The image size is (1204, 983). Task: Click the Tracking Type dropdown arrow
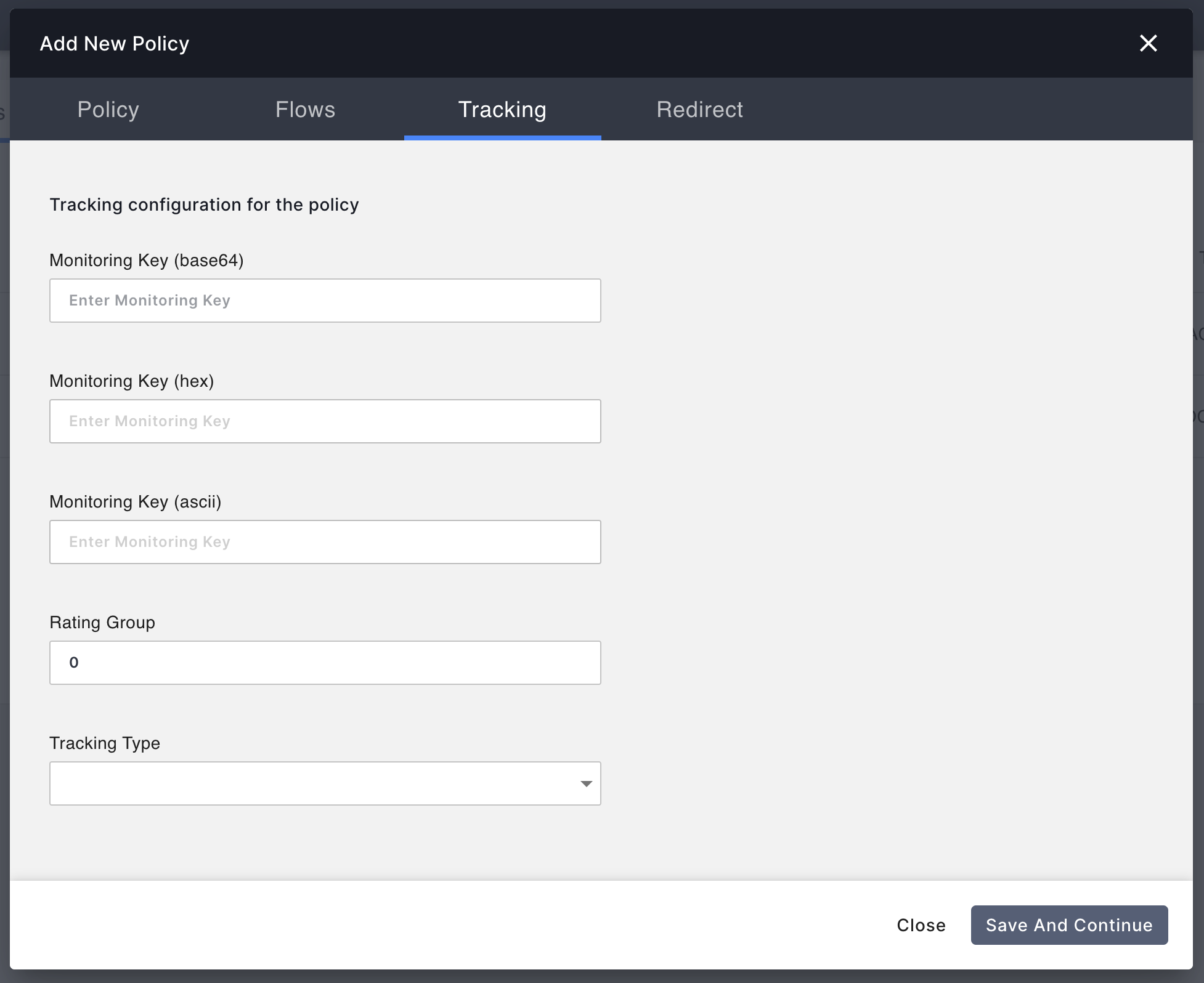[585, 783]
